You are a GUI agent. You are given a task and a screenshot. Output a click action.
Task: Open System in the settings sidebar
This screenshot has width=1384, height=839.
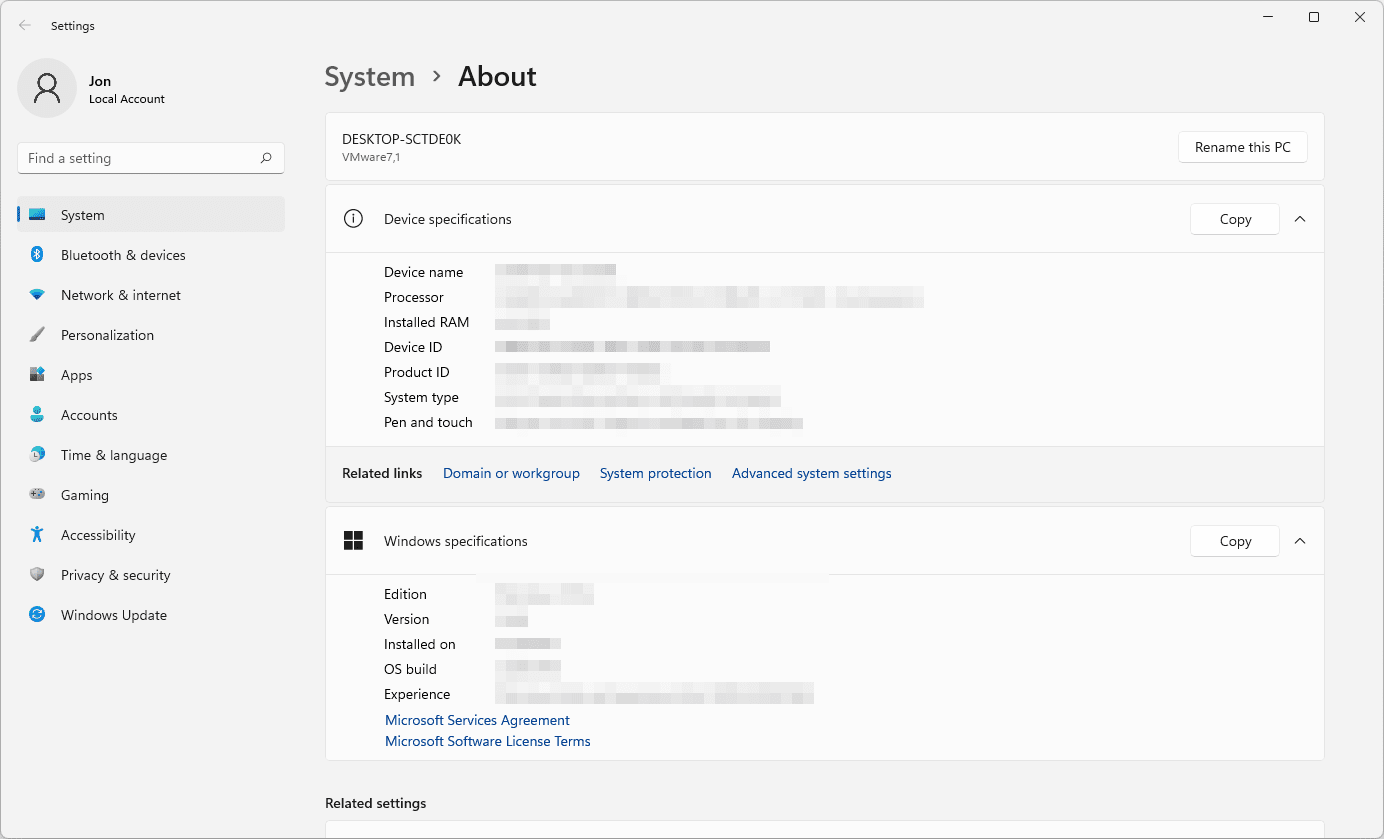(x=151, y=215)
